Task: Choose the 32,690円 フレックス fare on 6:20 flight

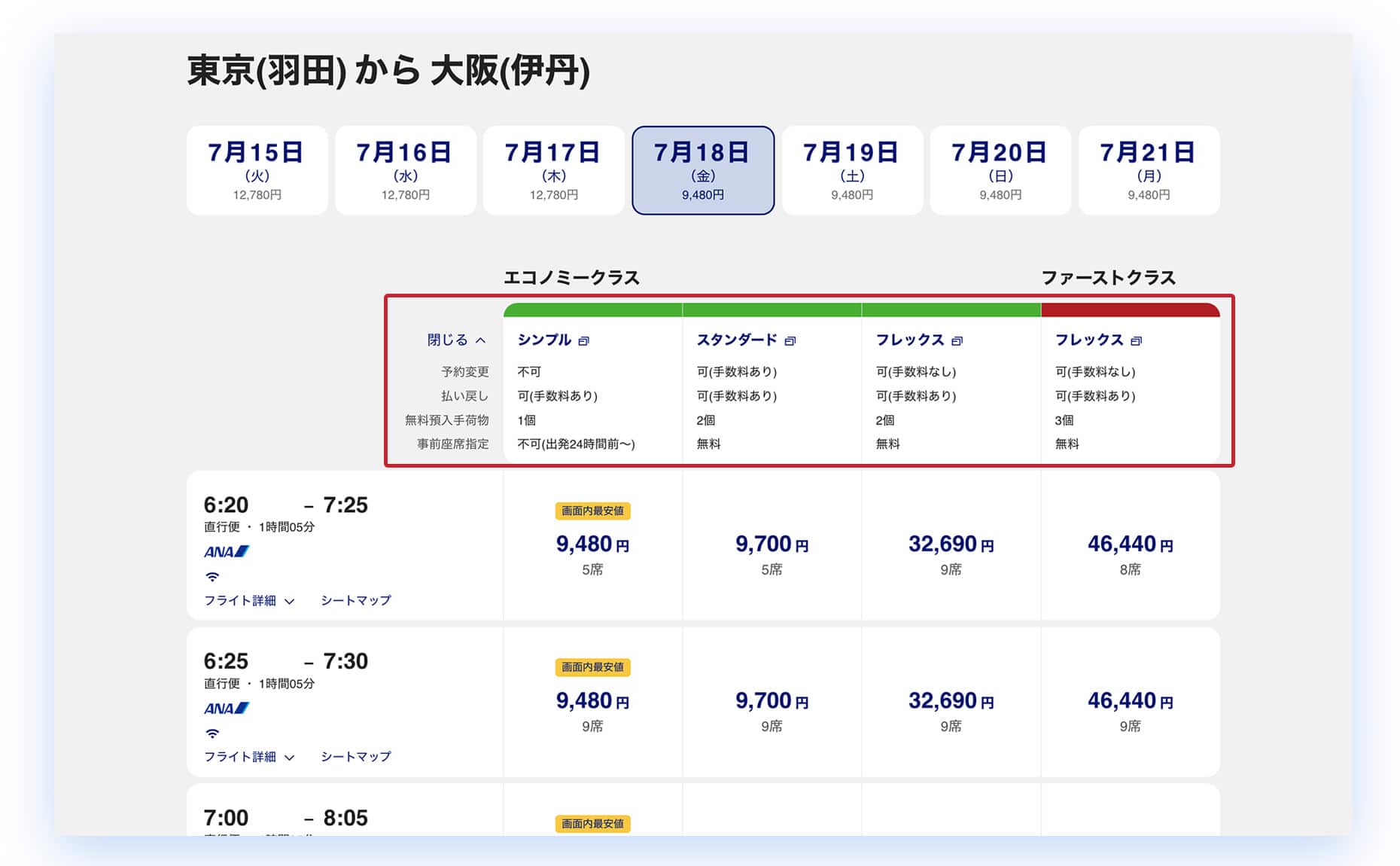Action: (x=951, y=544)
